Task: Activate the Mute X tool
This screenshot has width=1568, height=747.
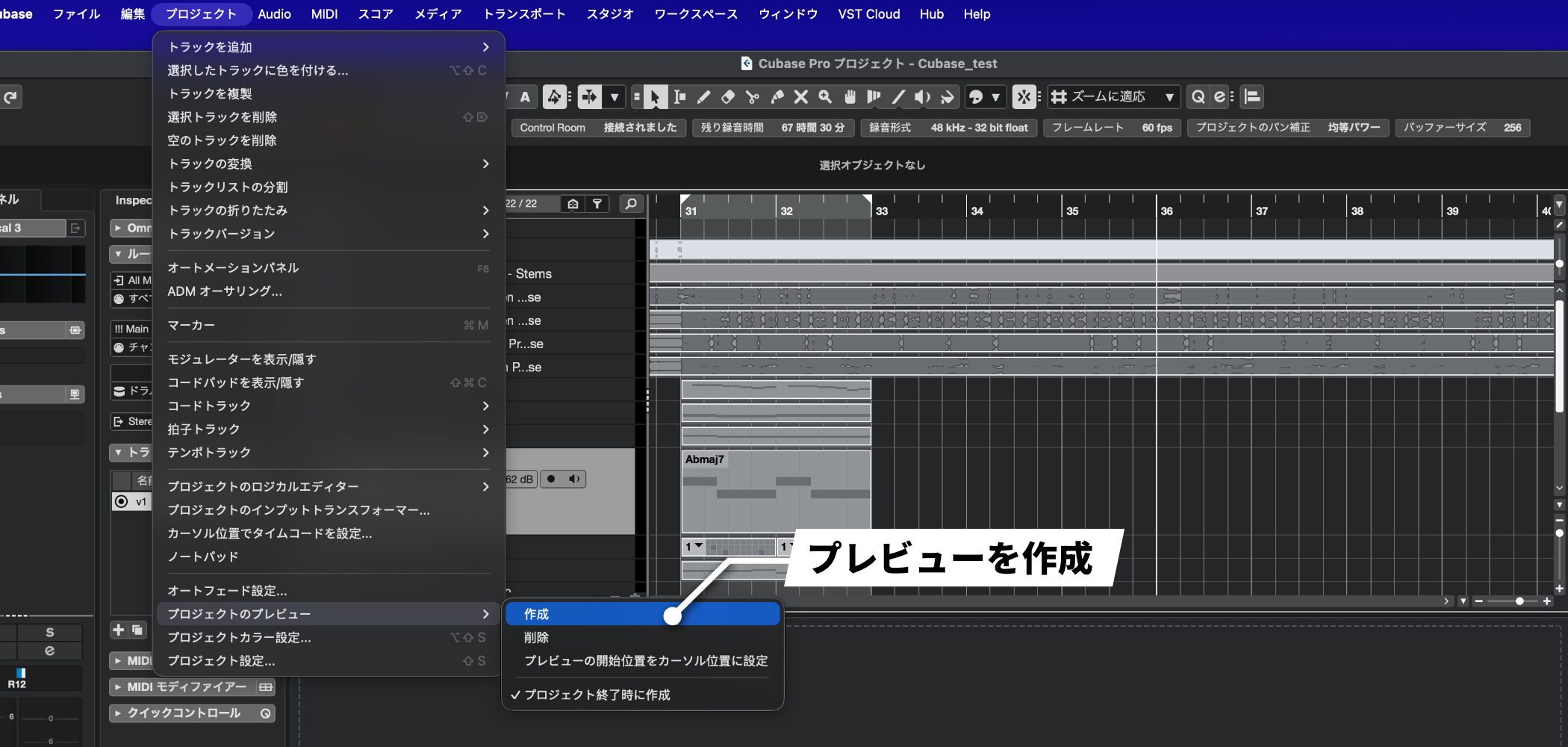Action: click(801, 97)
